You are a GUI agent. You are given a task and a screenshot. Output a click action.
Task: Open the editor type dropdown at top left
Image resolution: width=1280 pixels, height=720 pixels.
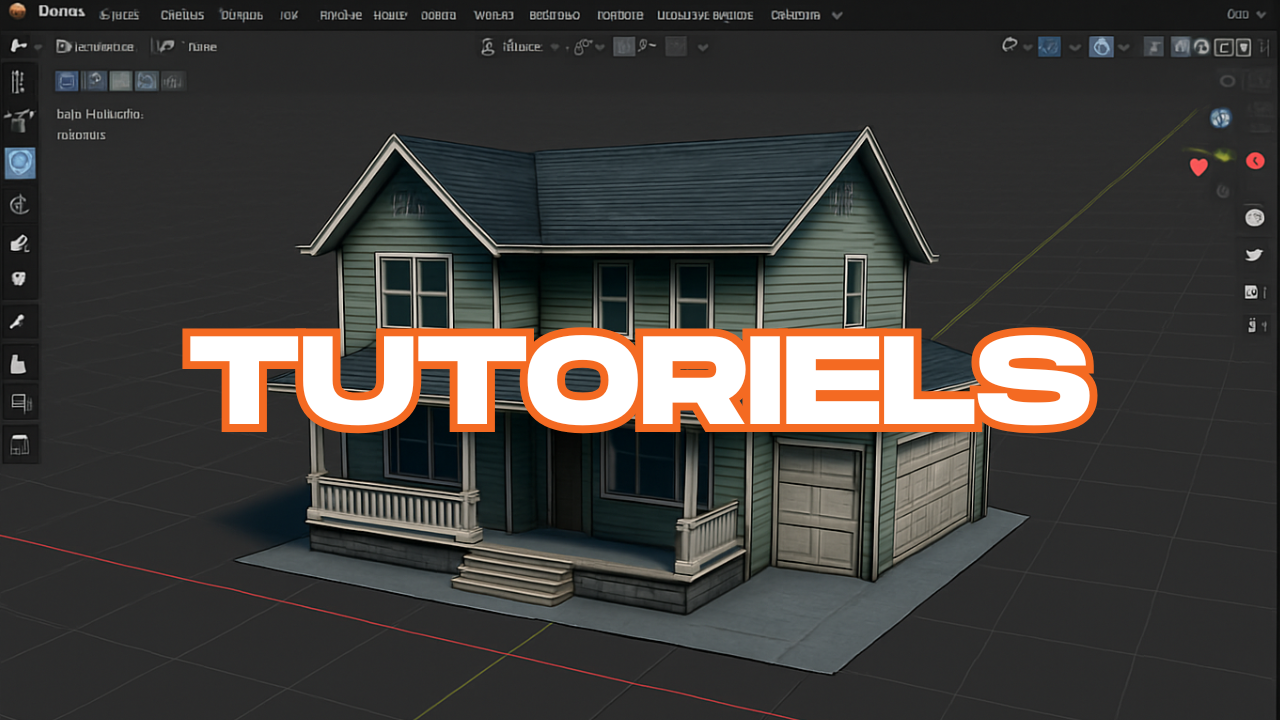pyautogui.click(x=24, y=46)
